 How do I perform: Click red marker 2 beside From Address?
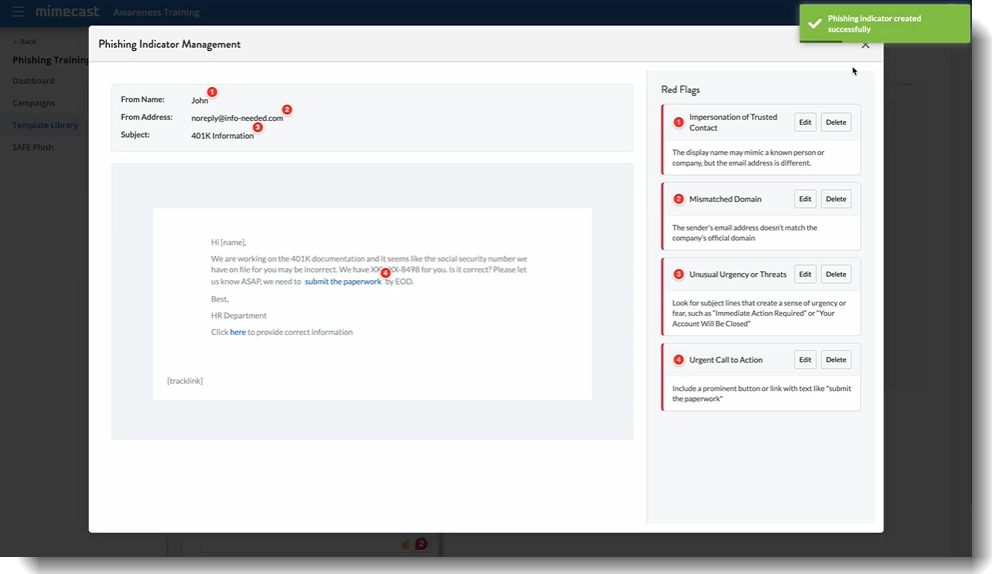287,110
